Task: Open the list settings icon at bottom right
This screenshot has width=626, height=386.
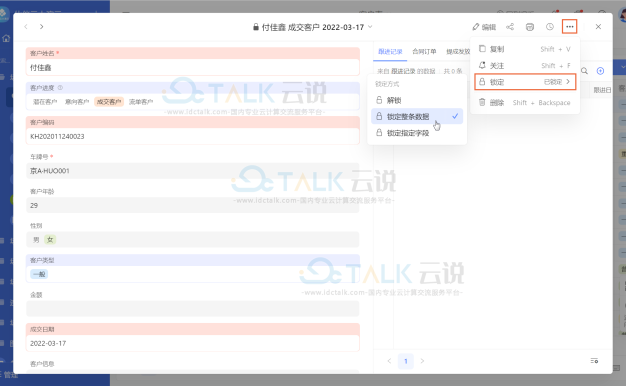Action: [x=594, y=361]
